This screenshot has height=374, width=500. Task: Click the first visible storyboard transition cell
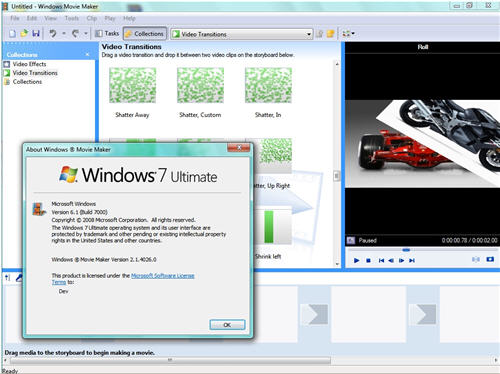tap(314, 314)
